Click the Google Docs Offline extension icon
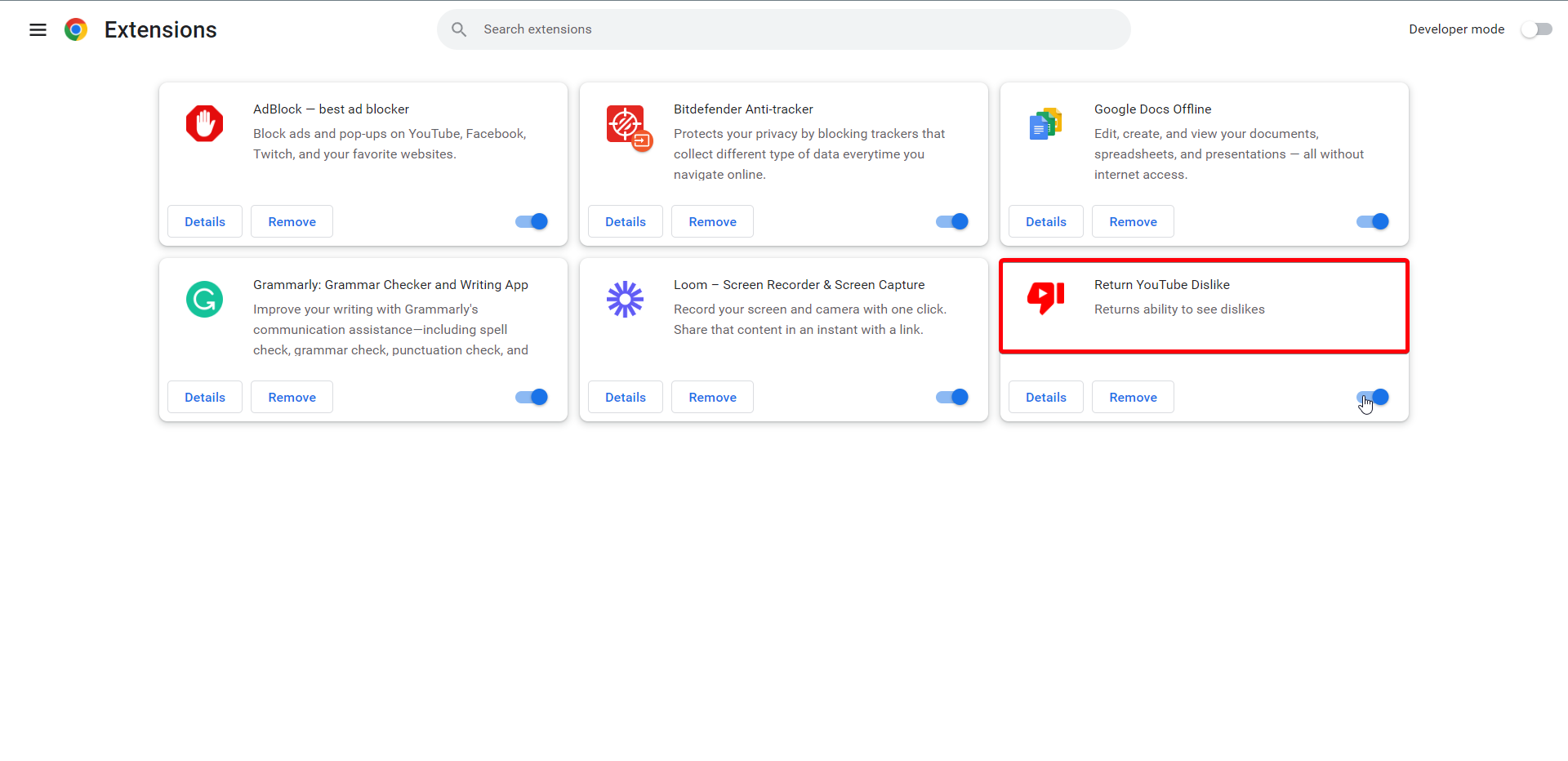1568x761 pixels. click(1045, 124)
